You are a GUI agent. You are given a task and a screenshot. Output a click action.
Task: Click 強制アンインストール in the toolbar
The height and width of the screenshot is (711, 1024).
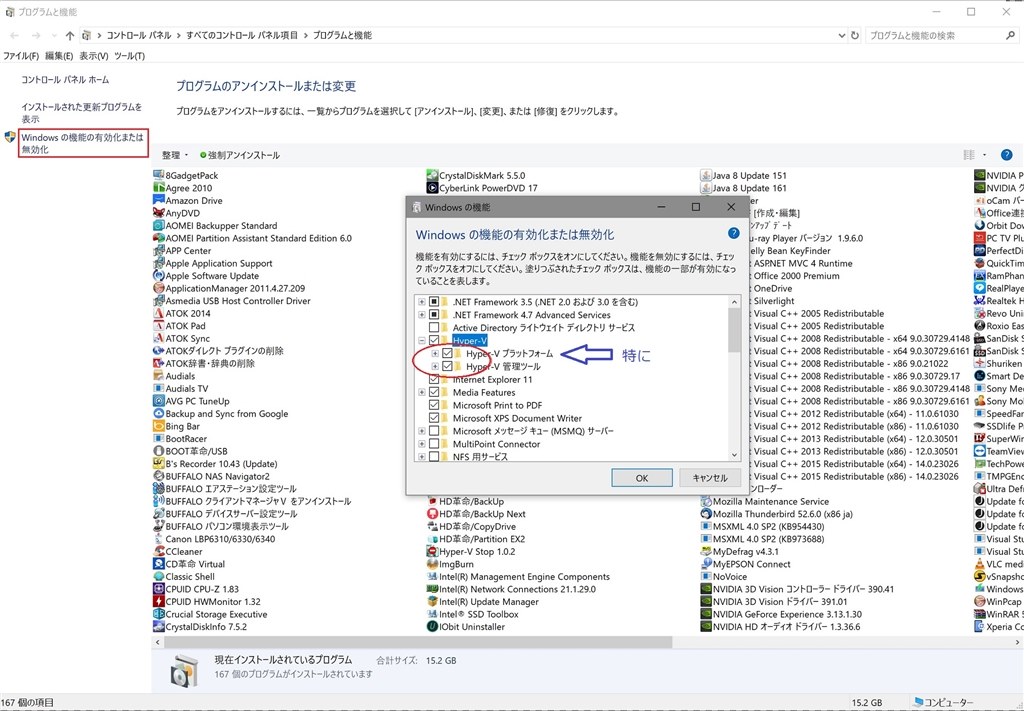pos(240,155)
